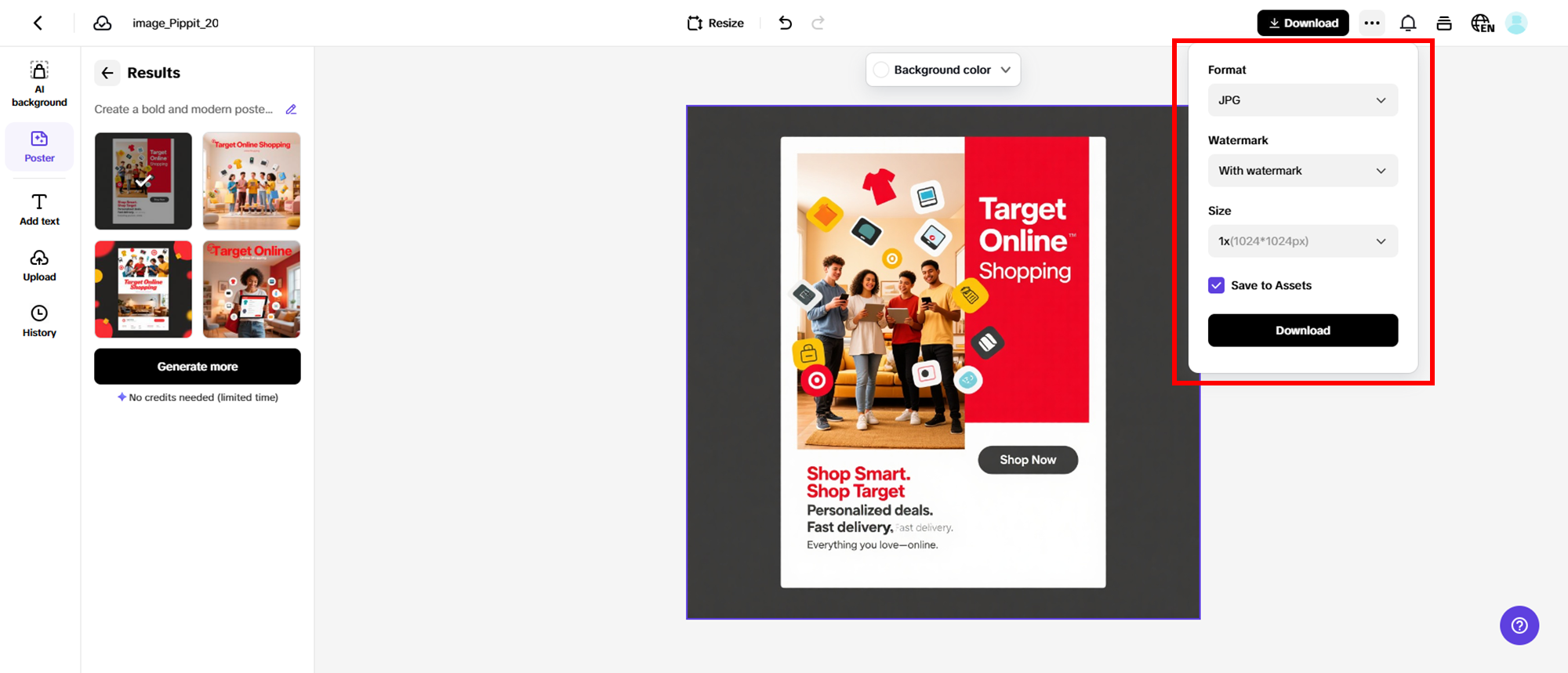
Task: Go back from the Results panel
Action: 107,73
